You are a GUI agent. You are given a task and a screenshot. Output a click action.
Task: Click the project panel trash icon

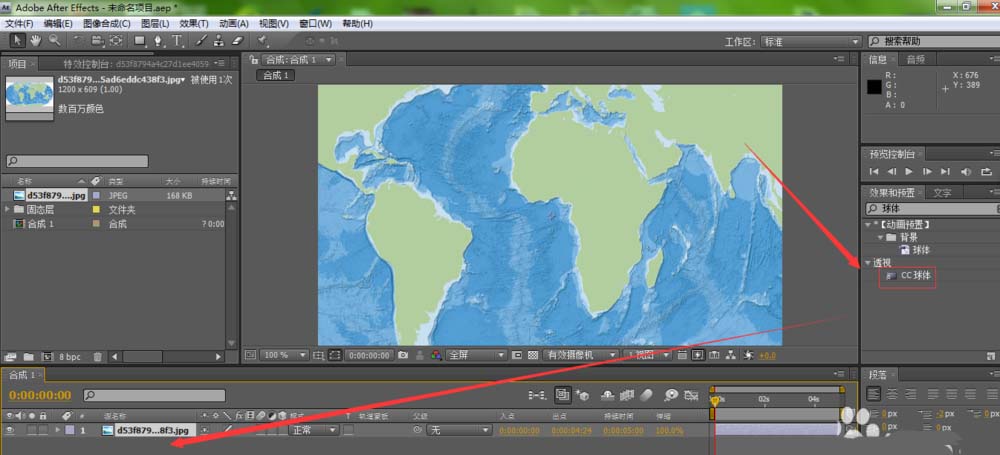[97, 357]
